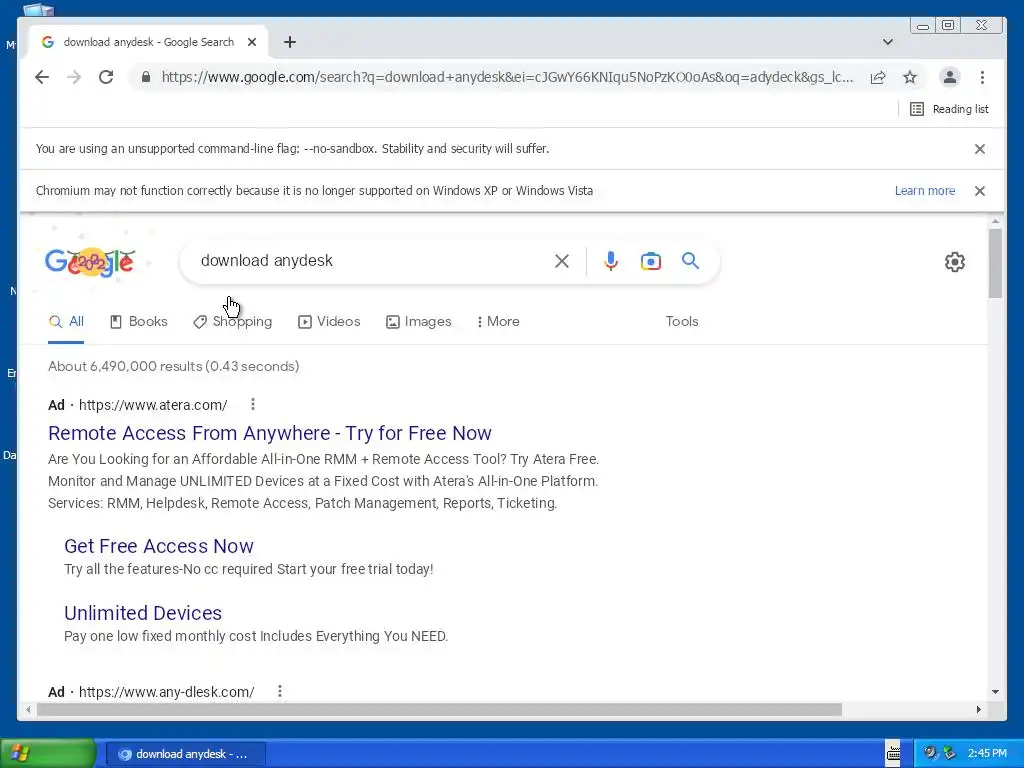Open options for the any-dlesk.com ad
Image resolution: width=1024 pixels, height=768 pixels.
(280, 691)
